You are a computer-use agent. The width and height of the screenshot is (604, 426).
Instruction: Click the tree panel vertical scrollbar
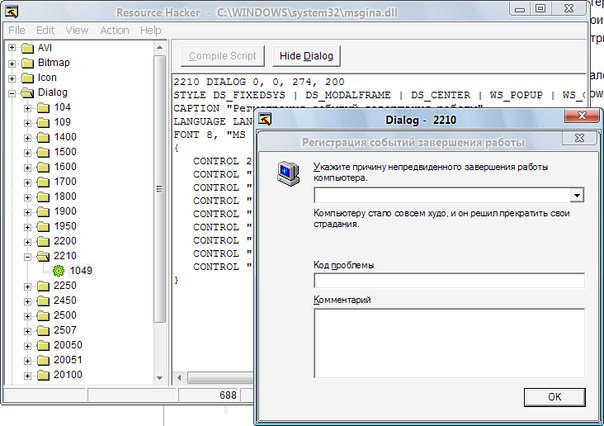tap(160, 200)
